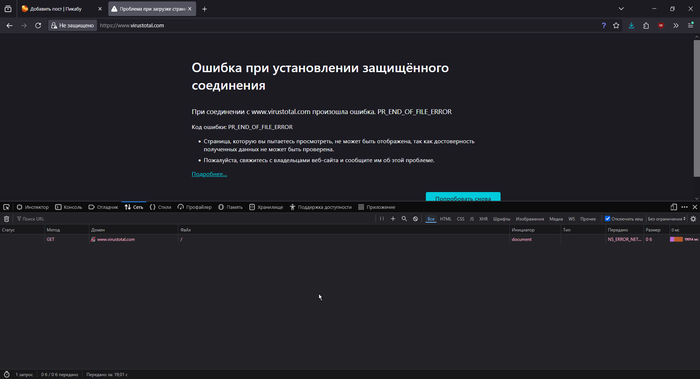This screenshot has width=700, height=379.
Task: Open the Поддержка доступности panel
Action: pos(321,207)
